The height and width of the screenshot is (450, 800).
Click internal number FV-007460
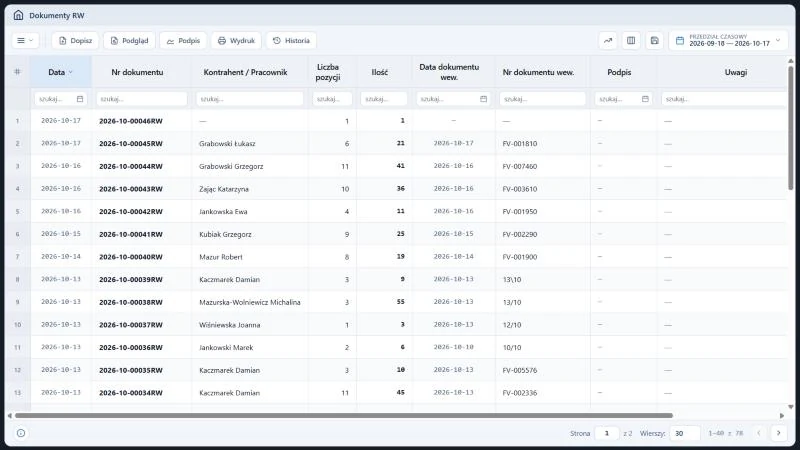coord(520,166)
